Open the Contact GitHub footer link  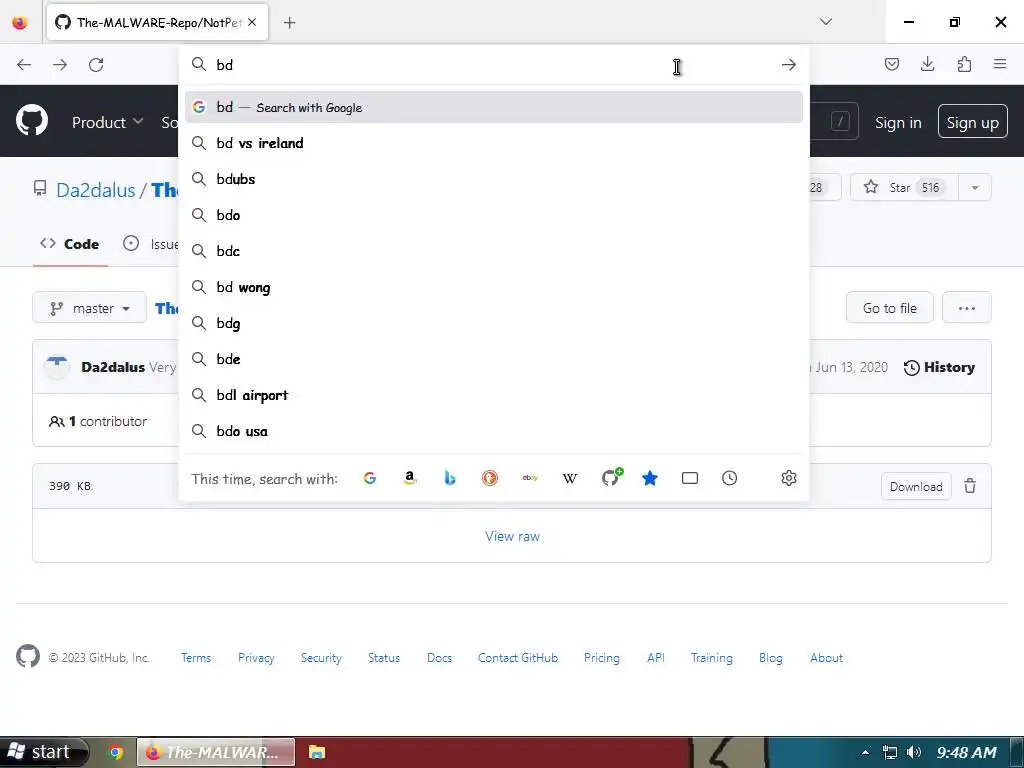pos(518,658)
